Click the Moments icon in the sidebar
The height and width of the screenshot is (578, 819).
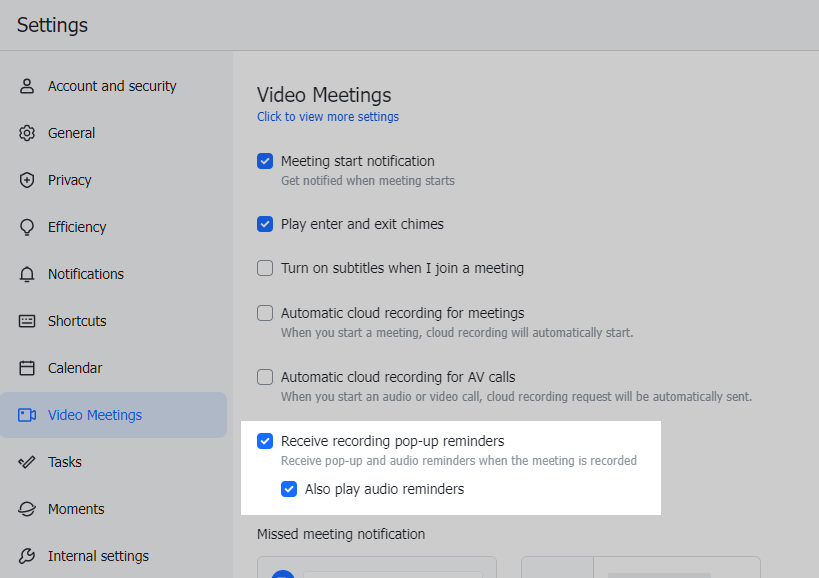click(x=27, y=509)
